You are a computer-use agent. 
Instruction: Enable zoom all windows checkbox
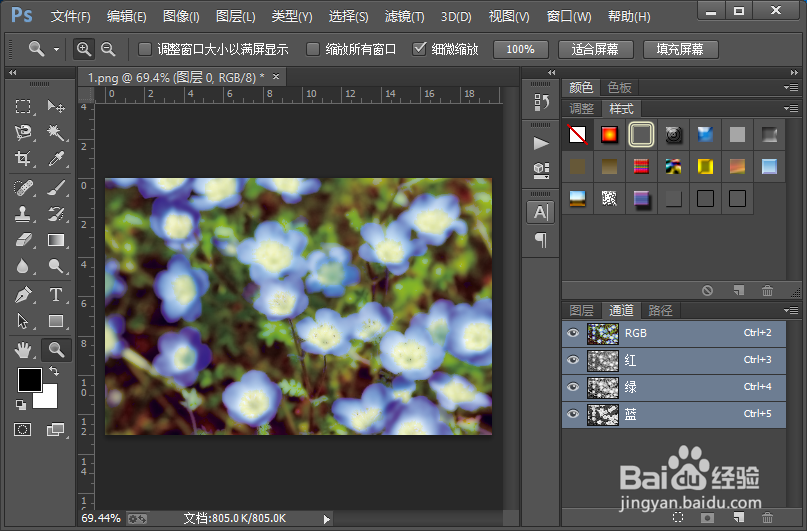313,49
